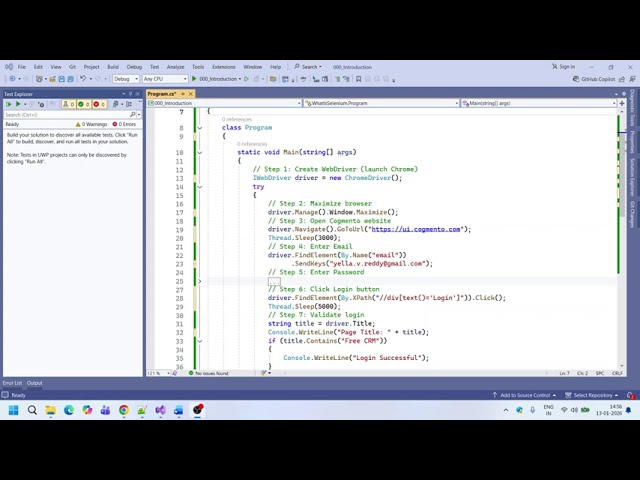
Task: Click the search magnifier icon in Test Explorer search box
Action: [133, 115]
